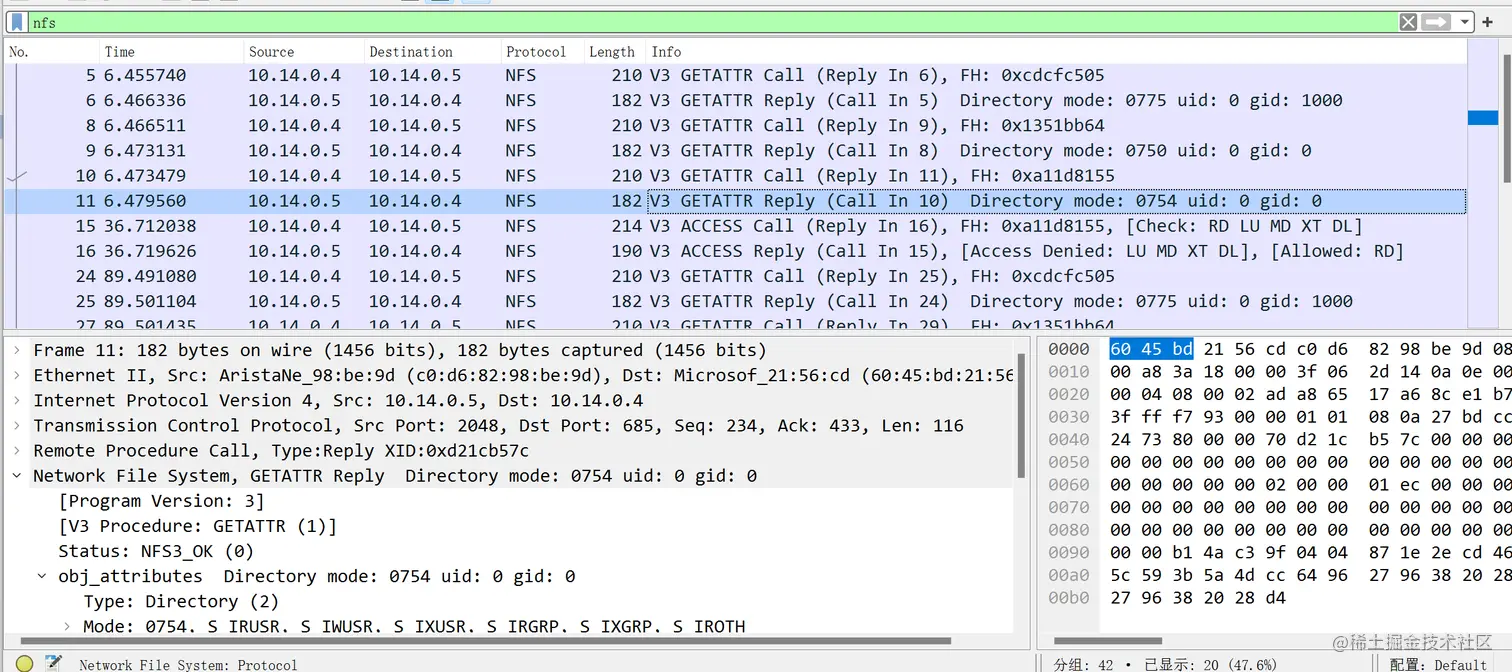Click inside the nfs display filter field
This screenshot has height=672, width=1512.
pyautogui.click(x=712, y=22)
